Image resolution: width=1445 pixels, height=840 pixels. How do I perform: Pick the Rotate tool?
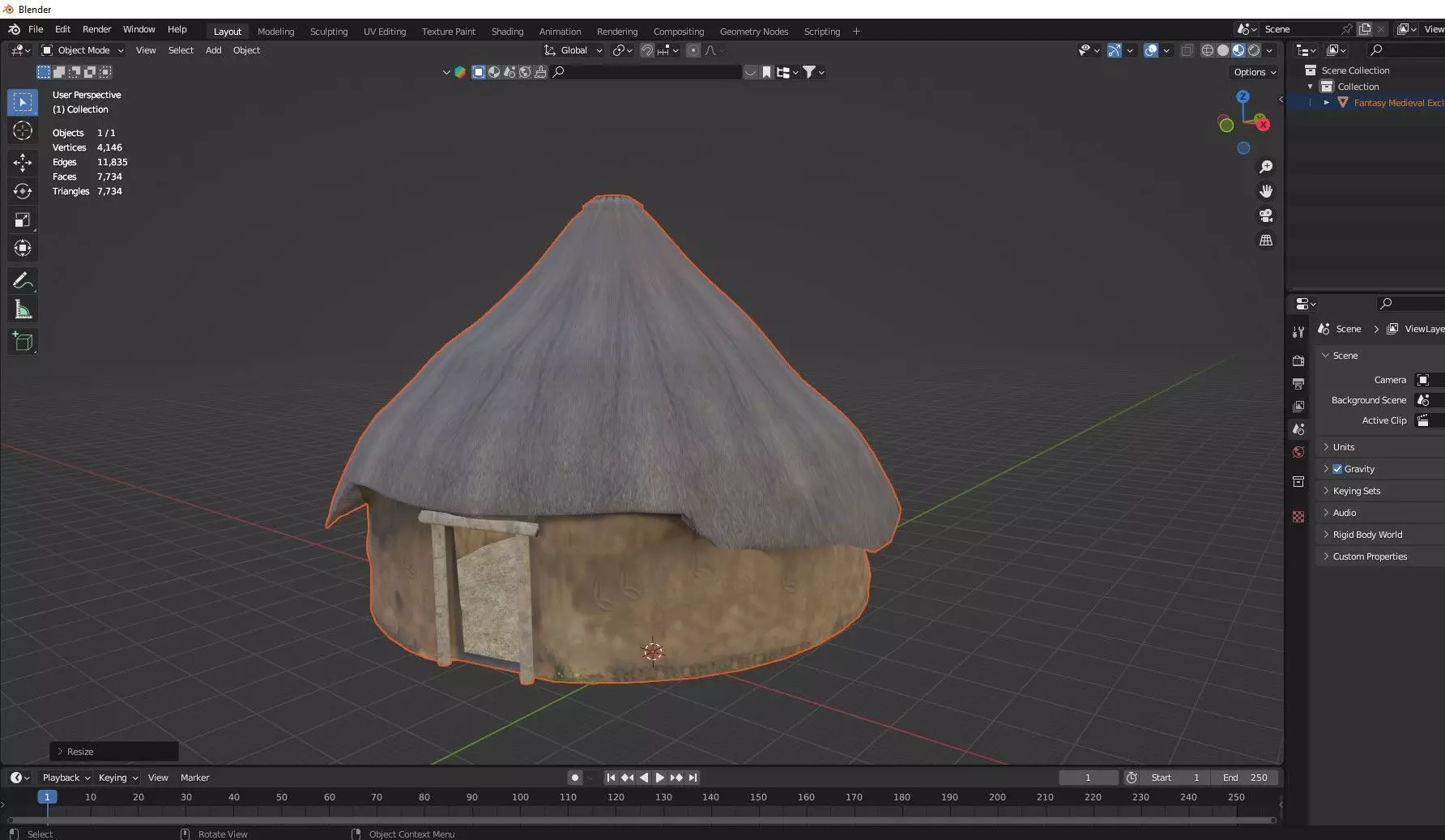[23, 191]
